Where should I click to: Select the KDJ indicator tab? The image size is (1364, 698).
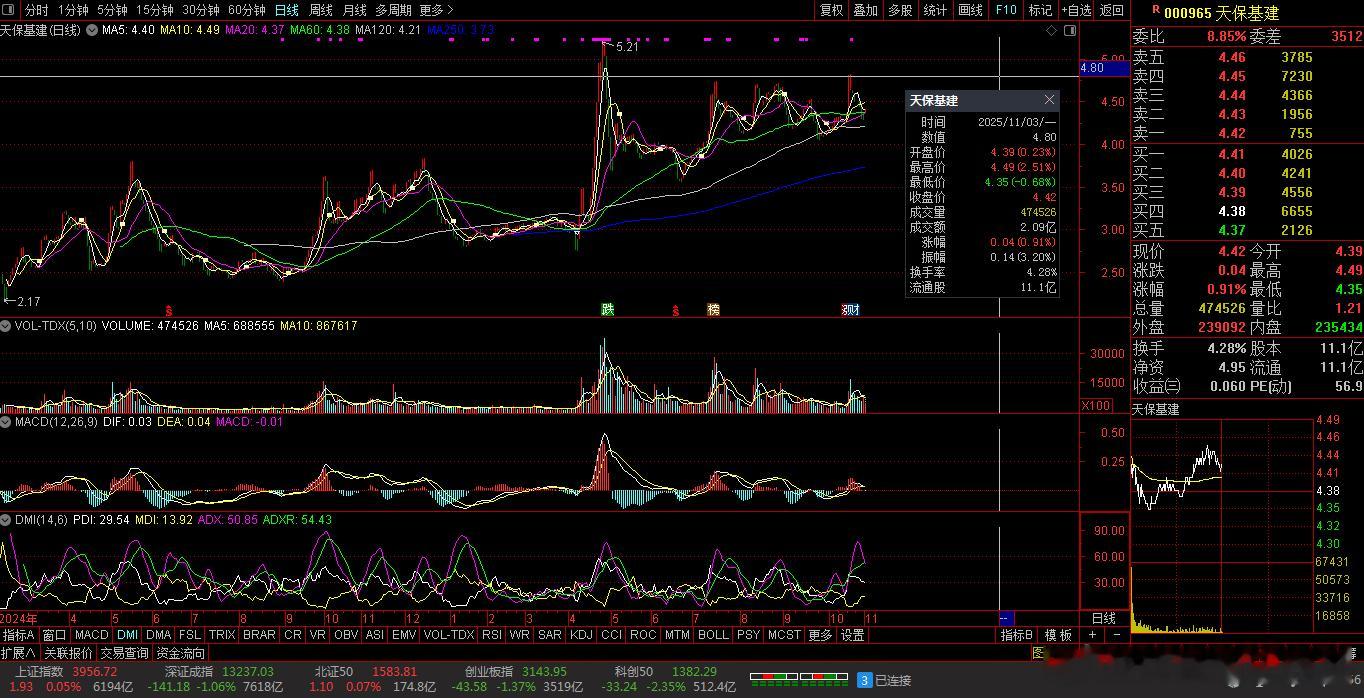581,635
